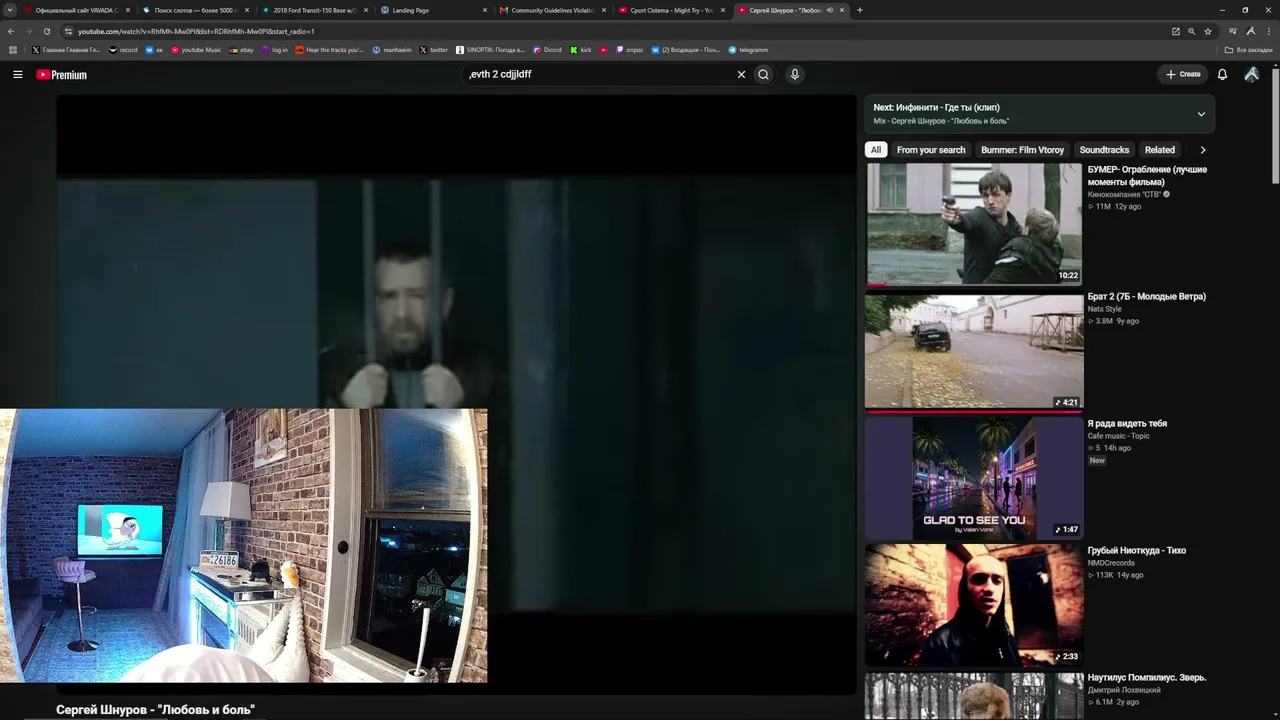This screenshot has width=1280, height=720.
Task: Select the From your search chip
Action: coord(931,150)
